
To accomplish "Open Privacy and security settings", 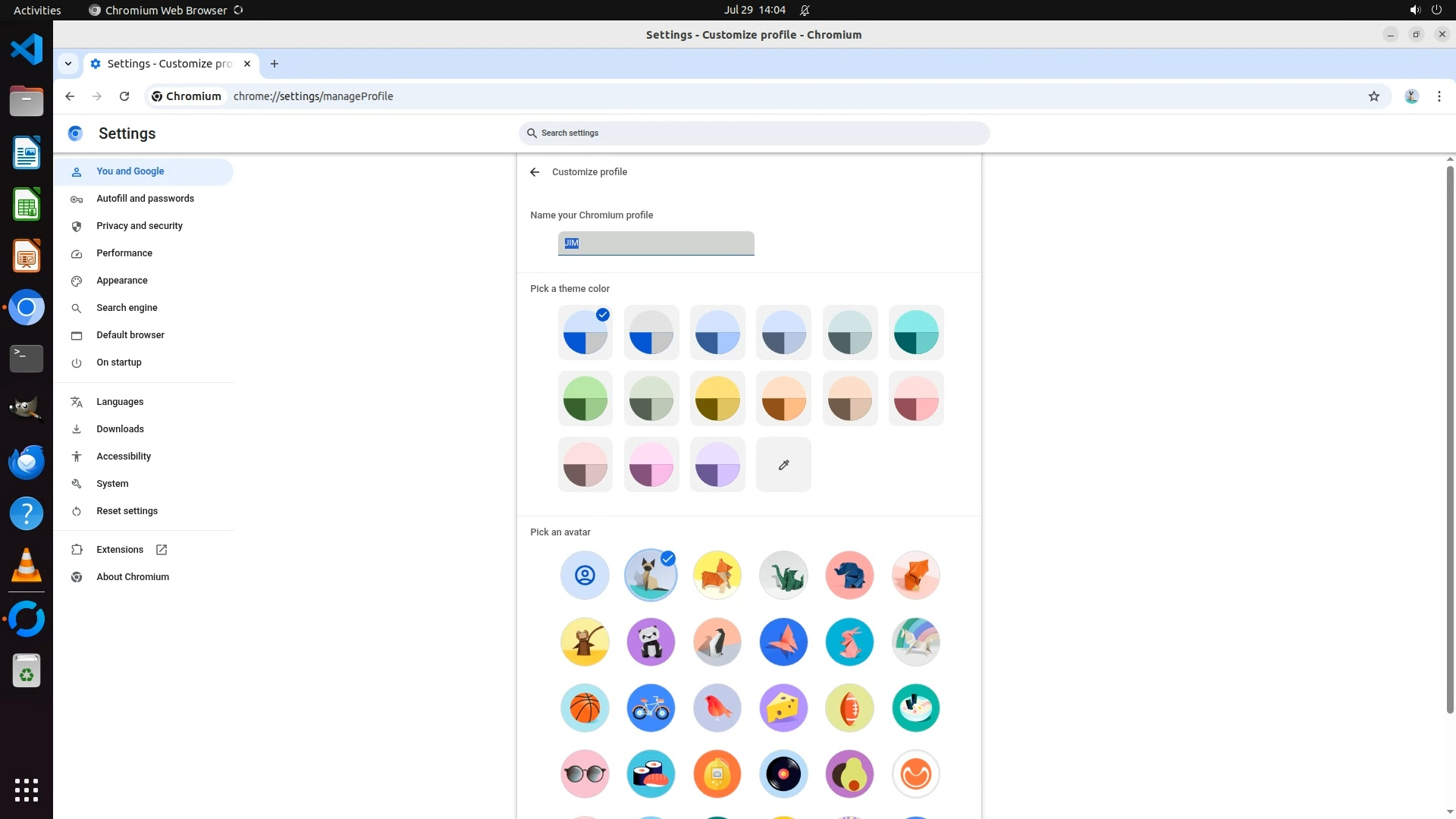I will point(140,226).
